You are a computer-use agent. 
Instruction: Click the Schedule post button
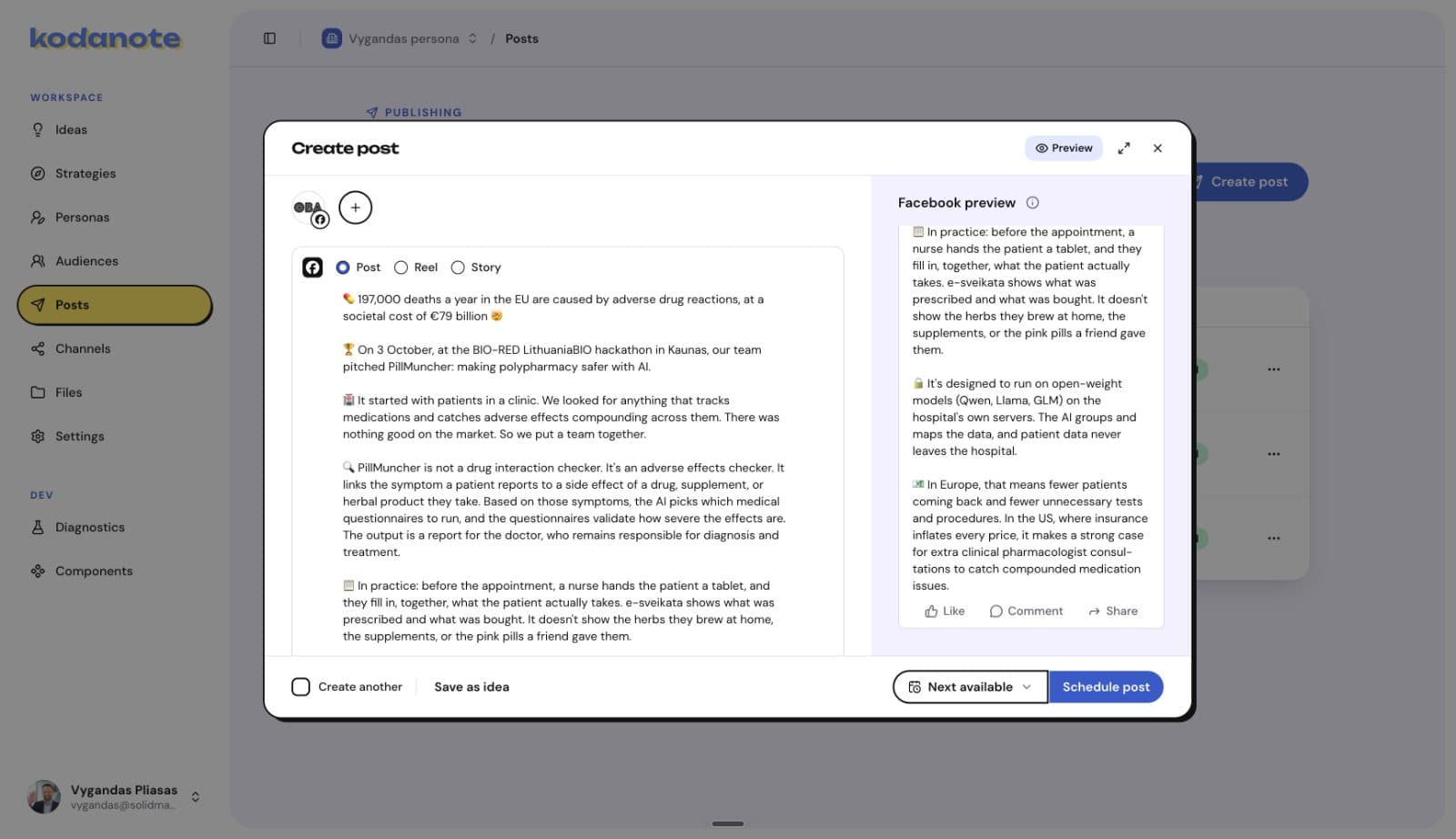[1106, 686]
